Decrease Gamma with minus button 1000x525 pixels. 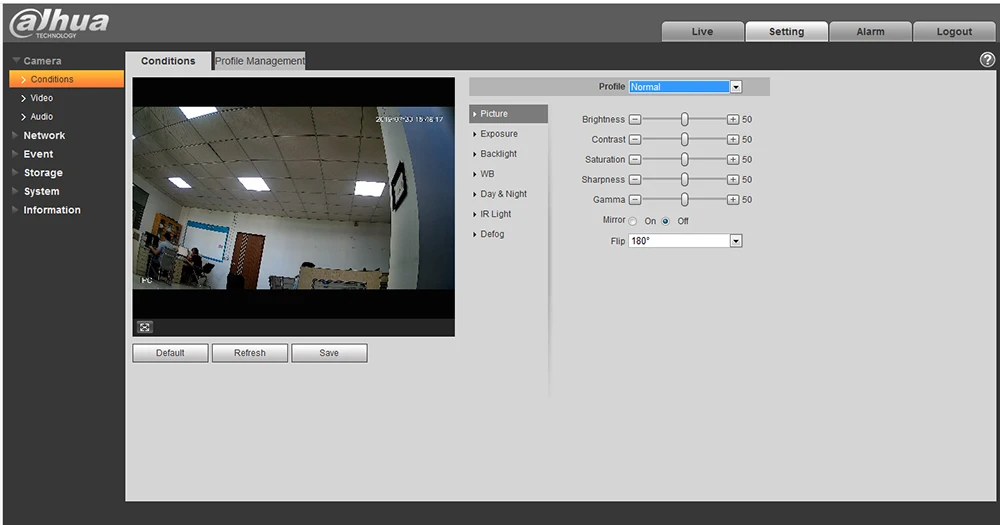(635, 200)
